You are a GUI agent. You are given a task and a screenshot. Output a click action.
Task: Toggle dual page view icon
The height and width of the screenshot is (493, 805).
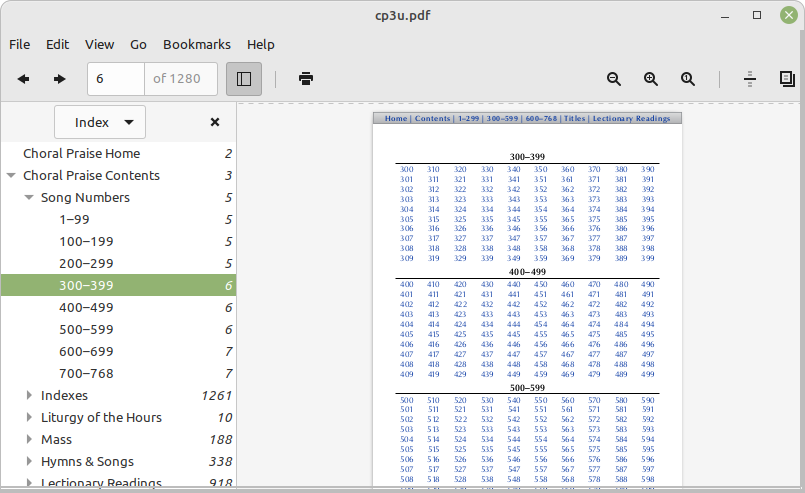(787, 79)
